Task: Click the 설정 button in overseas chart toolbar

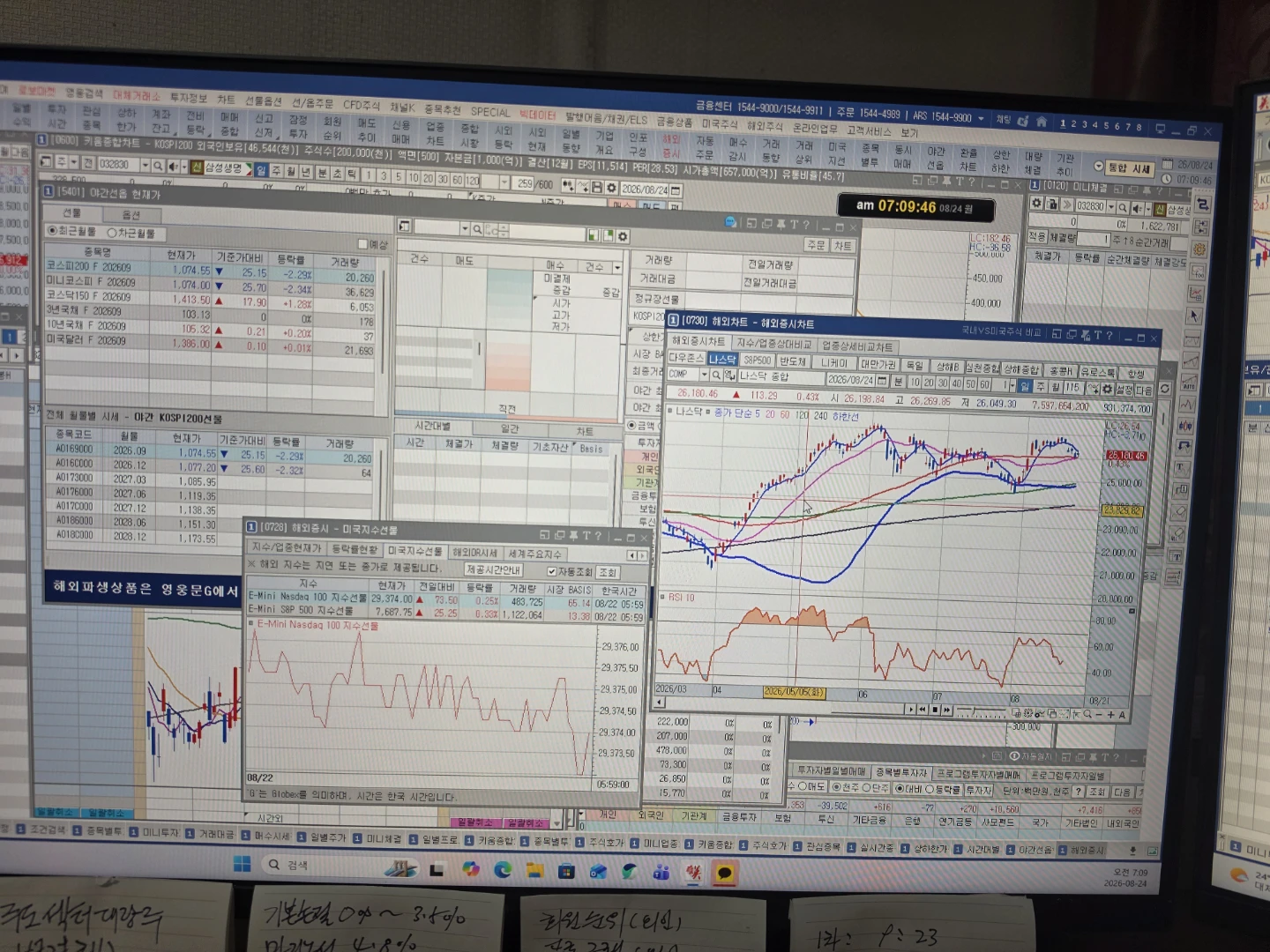Action: point(1124,389)
